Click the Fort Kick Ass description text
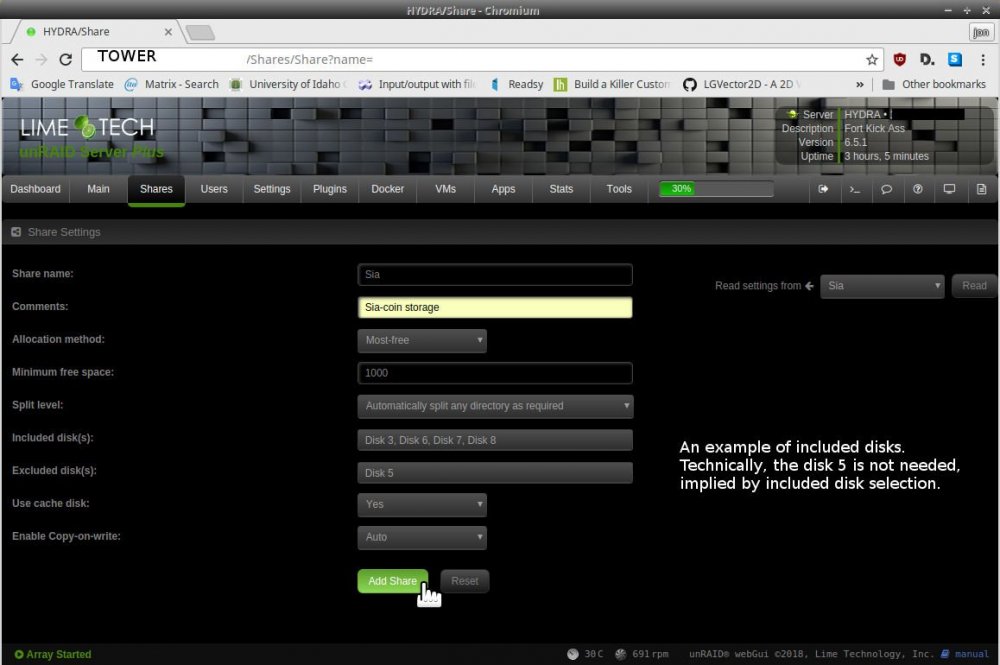Viewport: 1000px width, 665px height. [874, 128]
